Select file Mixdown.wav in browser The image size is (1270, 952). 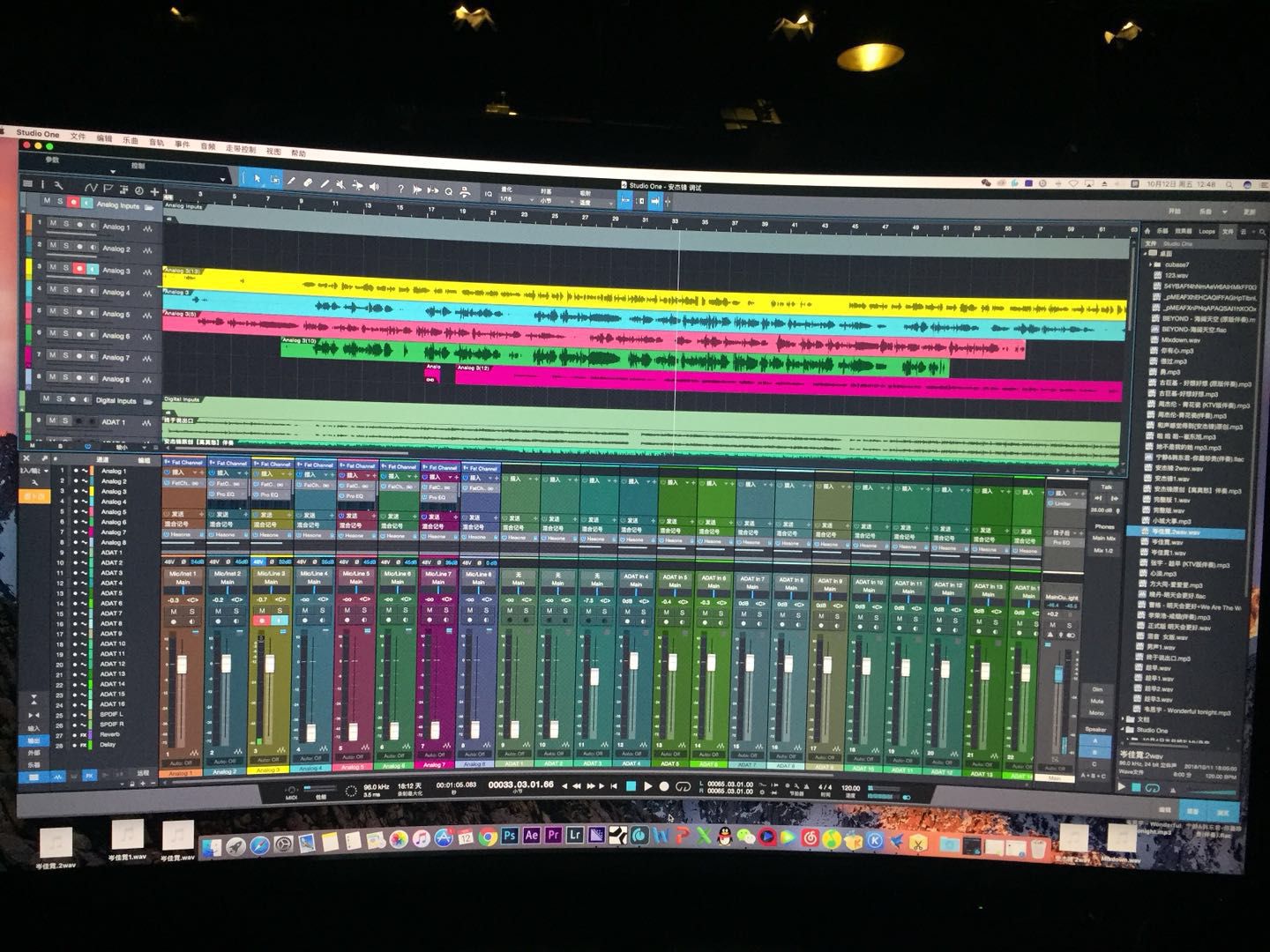[x=1180, y=340]
